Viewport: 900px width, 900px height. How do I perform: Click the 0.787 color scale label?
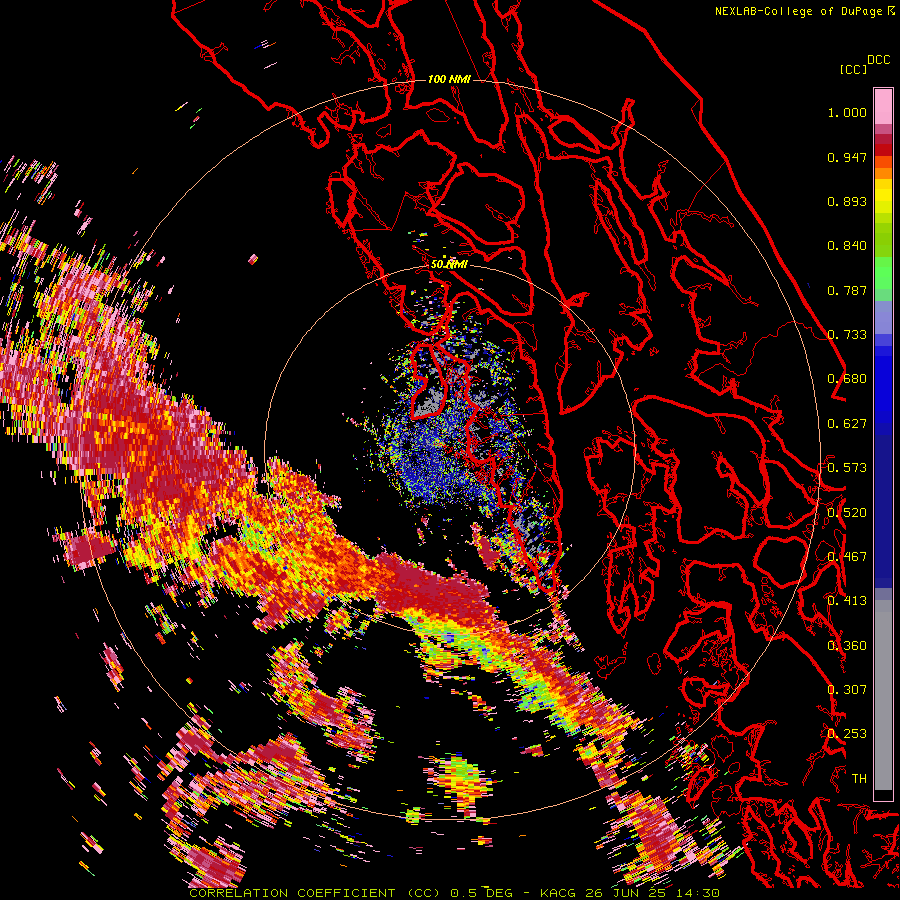847,290
